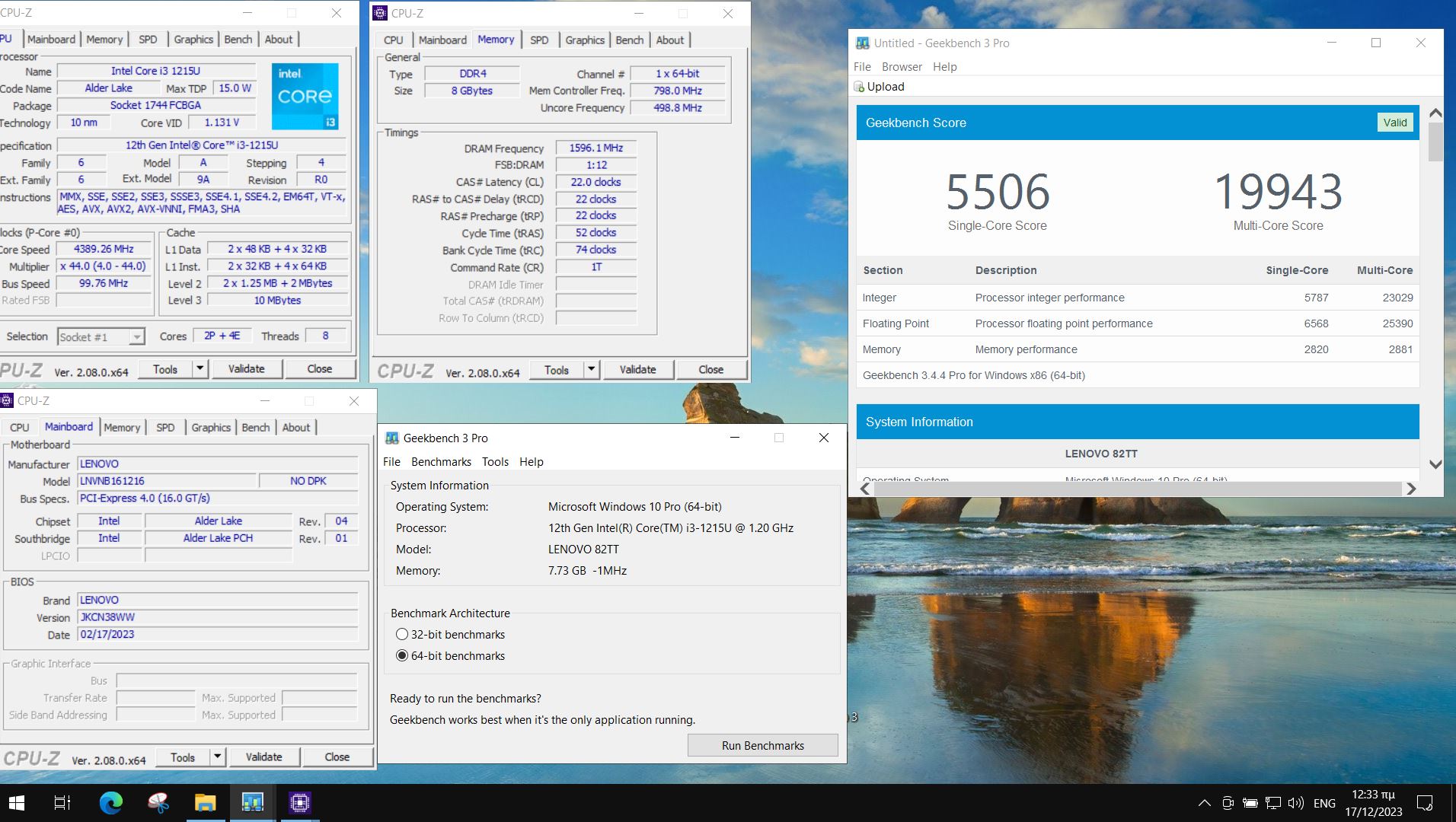The height and width of the screenshot is (822, 1456).
Task: Click Validate in CPU-Z CPU window
Action: 247,368
